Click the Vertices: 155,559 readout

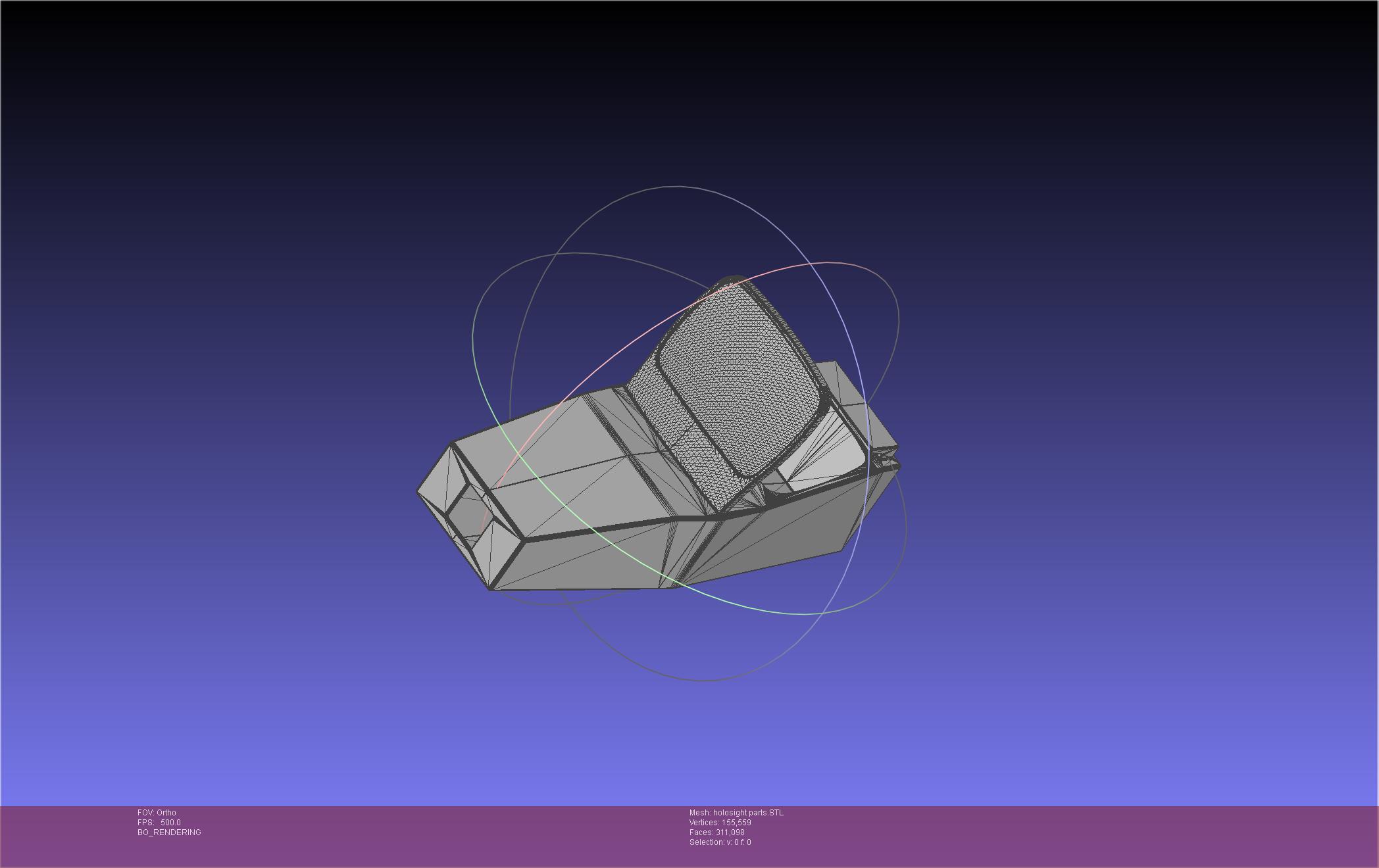tap(720, 823)
